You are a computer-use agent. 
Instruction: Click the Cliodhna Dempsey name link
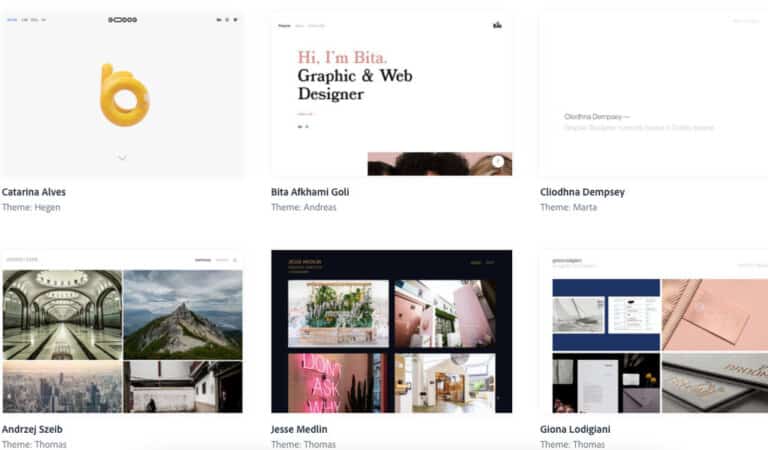tap(582, 192)
